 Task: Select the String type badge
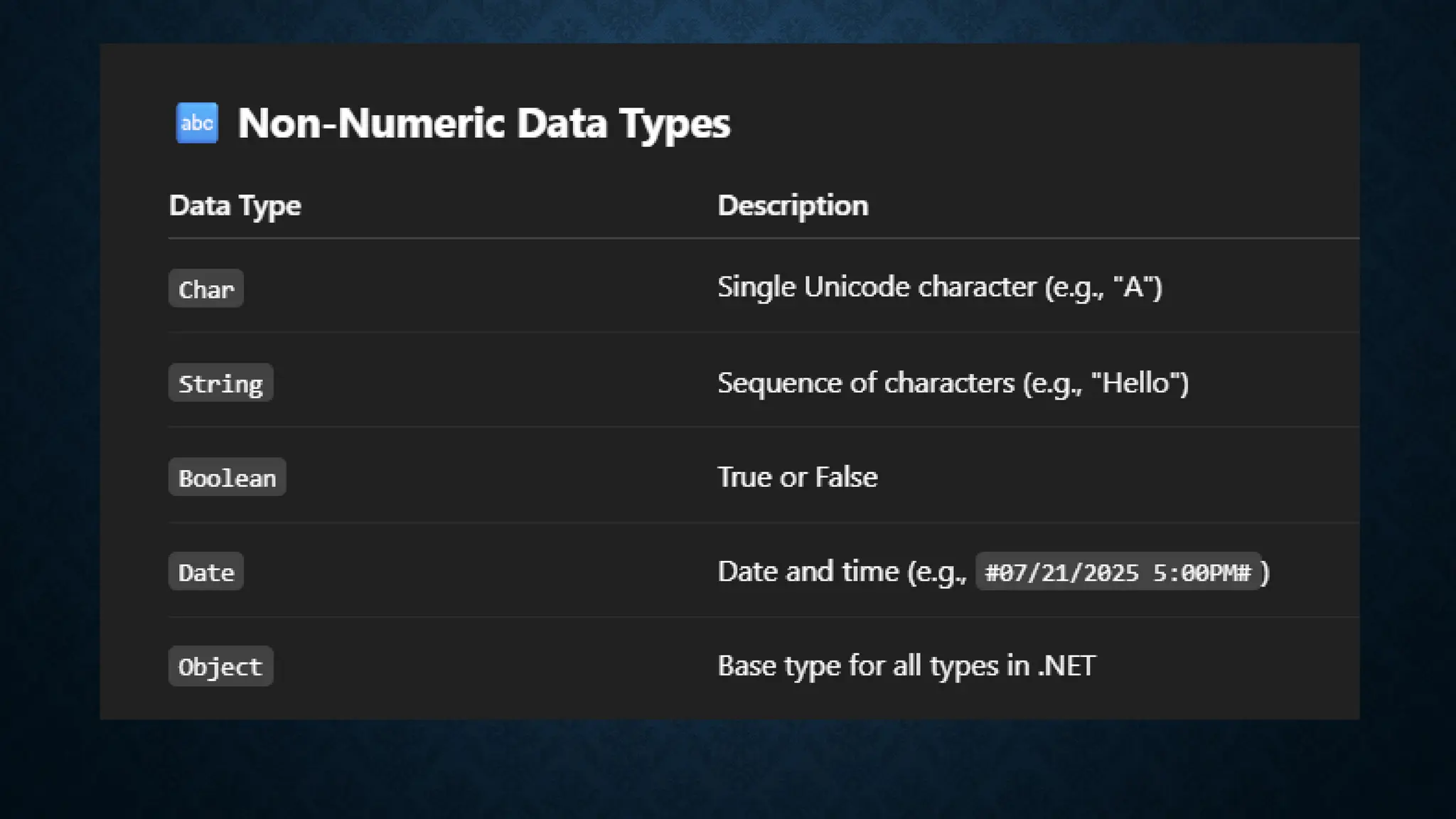tap(220, 383)
